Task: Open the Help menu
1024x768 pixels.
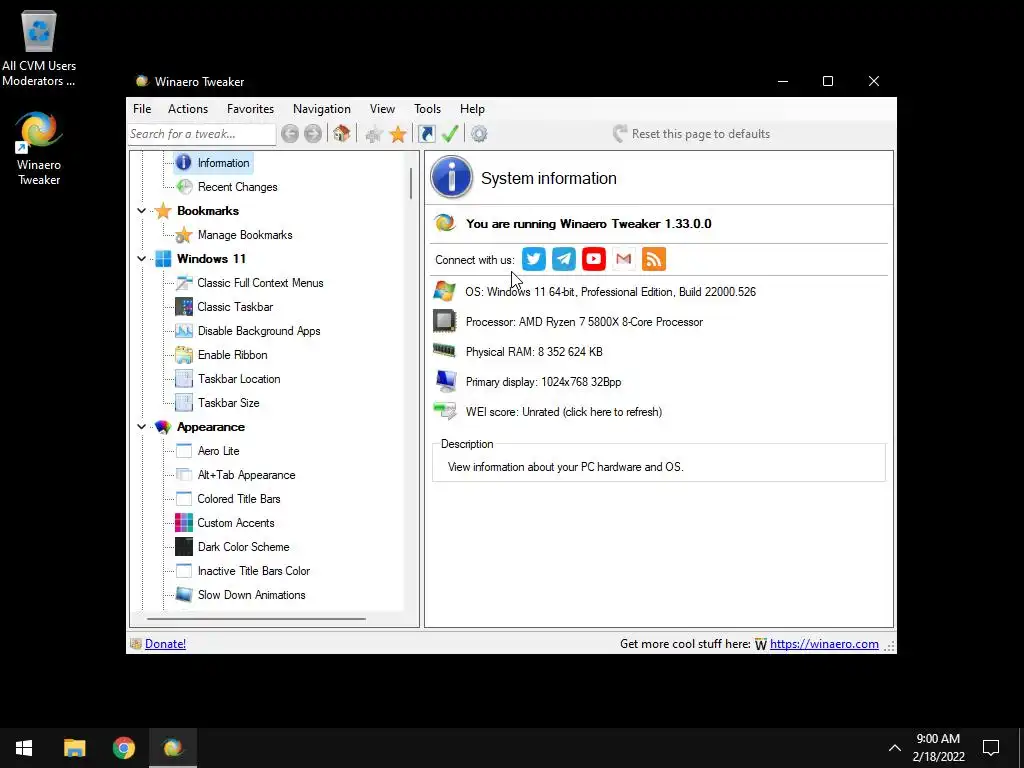Action: tap(472, 109)
